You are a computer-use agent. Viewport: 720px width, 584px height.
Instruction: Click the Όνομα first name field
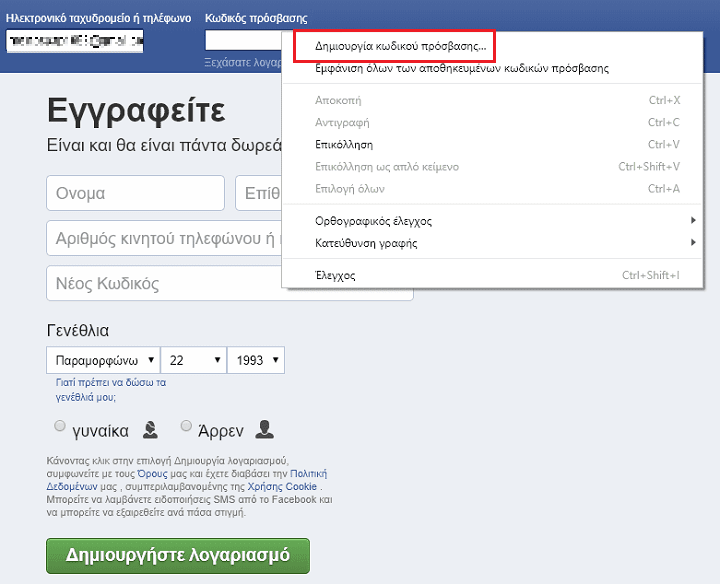coord(135,193)
